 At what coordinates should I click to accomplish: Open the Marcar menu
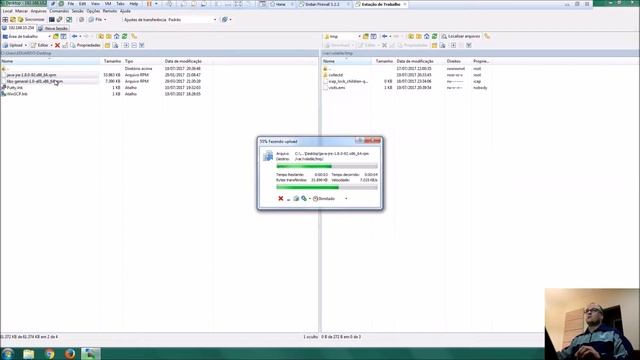click(21, 11)
